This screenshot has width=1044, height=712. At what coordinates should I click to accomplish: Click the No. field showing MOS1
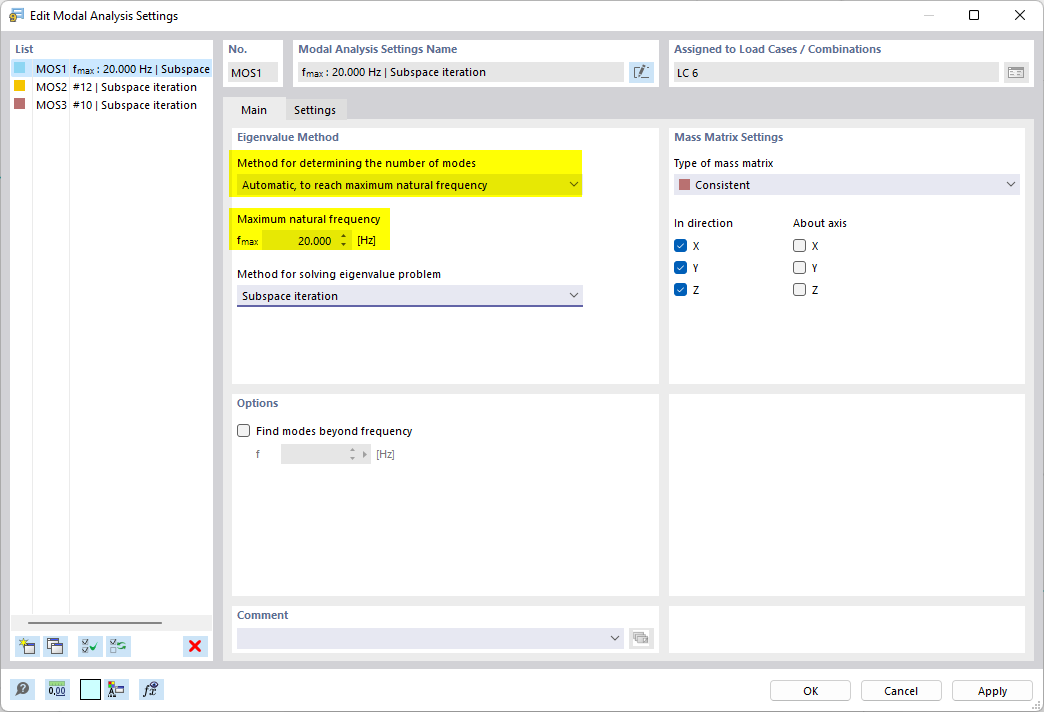pos(253,73)
